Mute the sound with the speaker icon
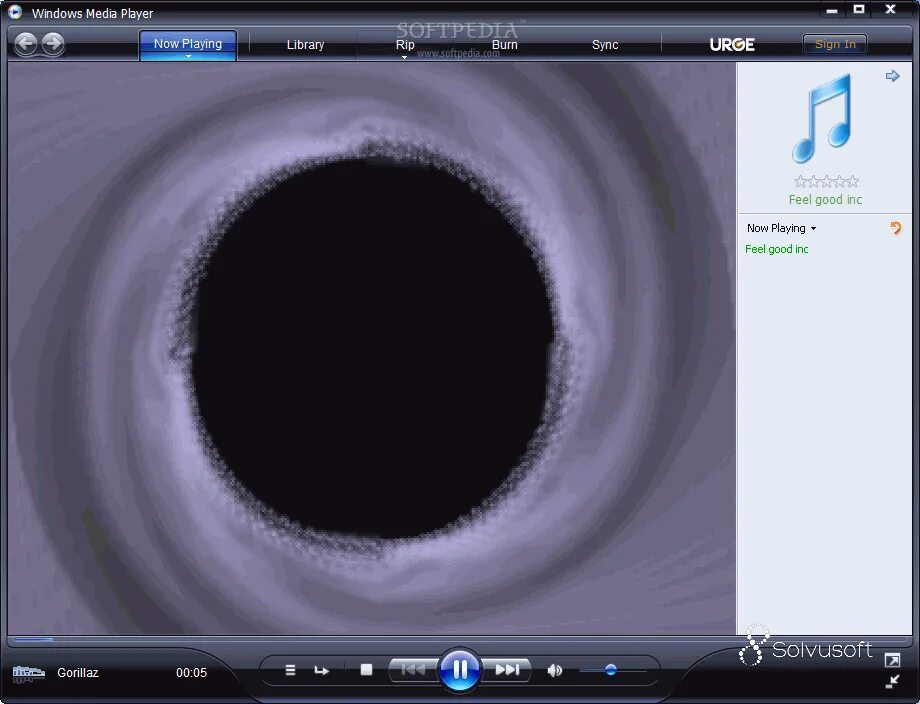The width and height of the screenshot is (920, 704). click(x=554, y=670)
